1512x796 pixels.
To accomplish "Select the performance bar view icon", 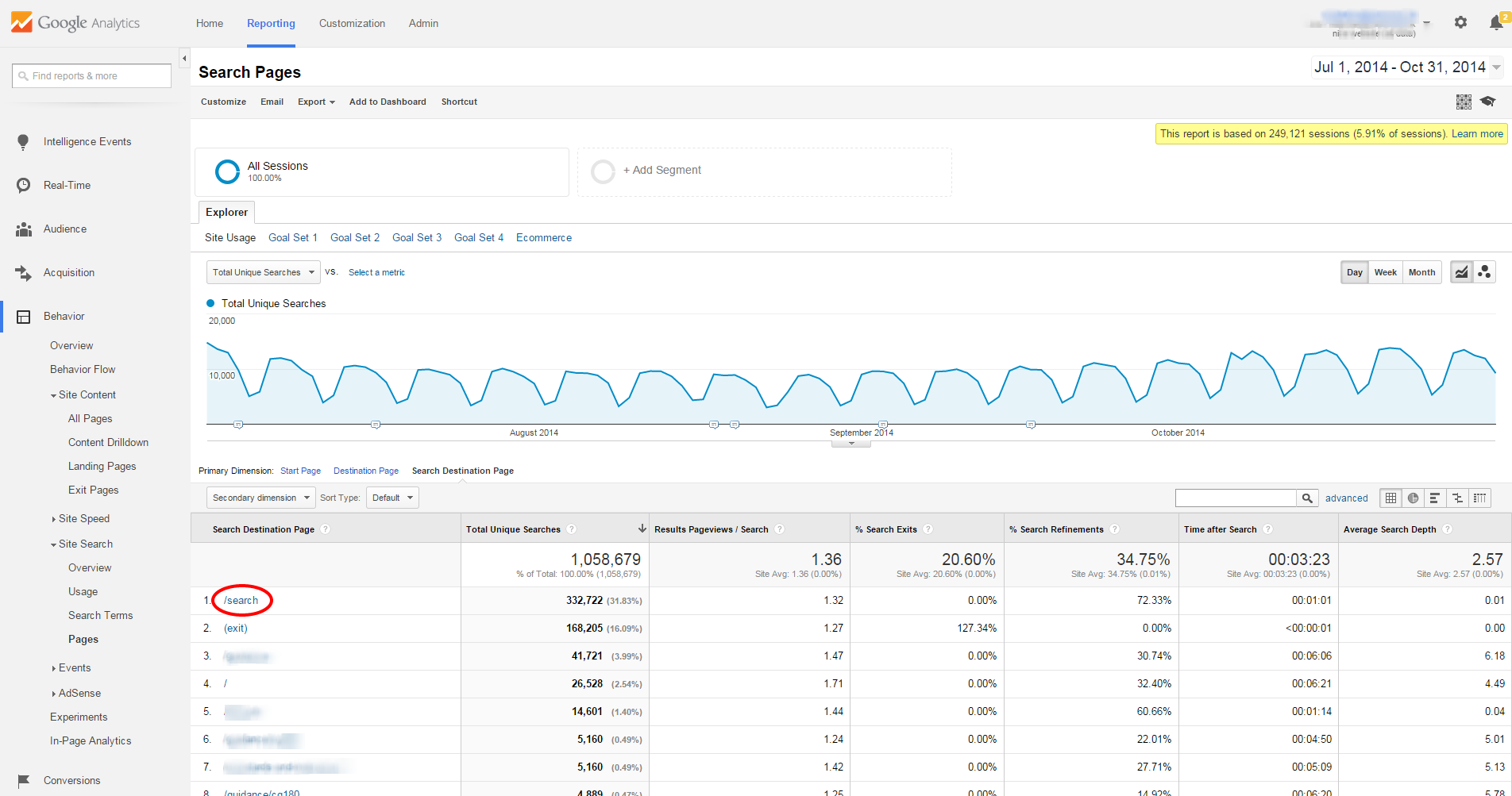I will pyautogui.click(x=1434, y=498).
